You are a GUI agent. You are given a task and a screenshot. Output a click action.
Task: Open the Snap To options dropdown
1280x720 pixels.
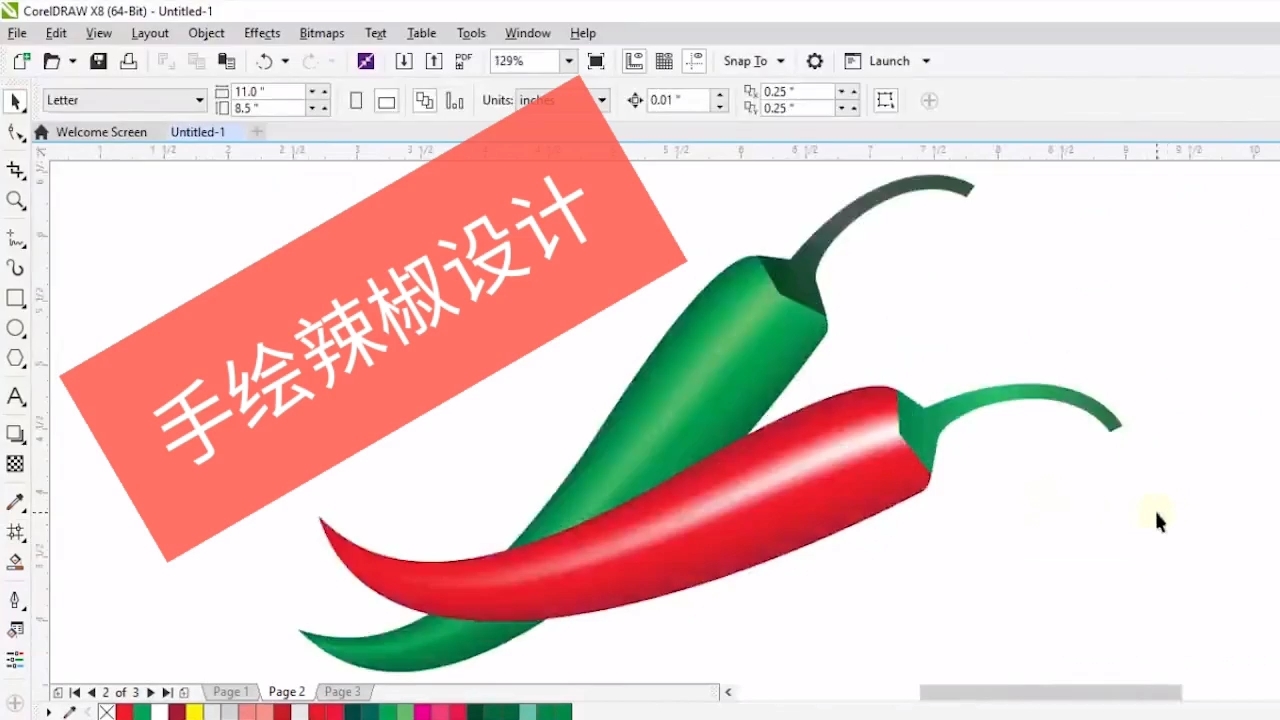pos(780,61)
